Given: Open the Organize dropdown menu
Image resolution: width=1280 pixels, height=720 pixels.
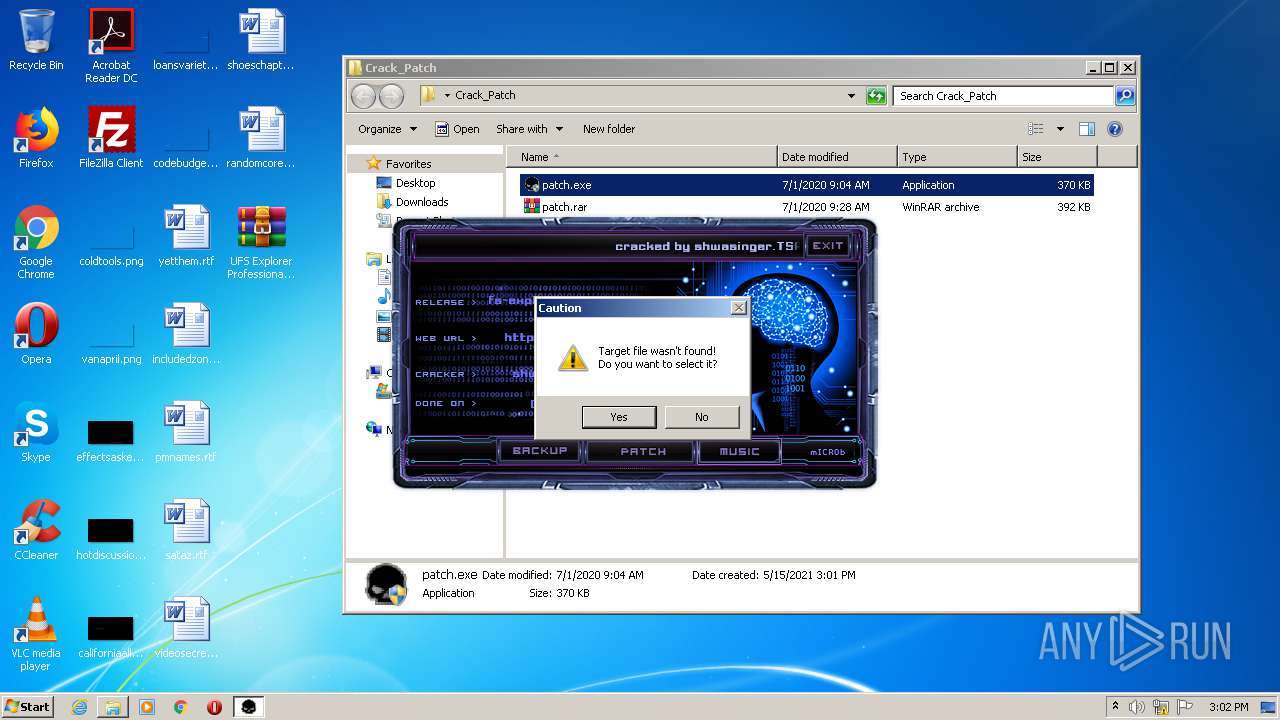Looking at the screenshot, I should click(387, 129).
